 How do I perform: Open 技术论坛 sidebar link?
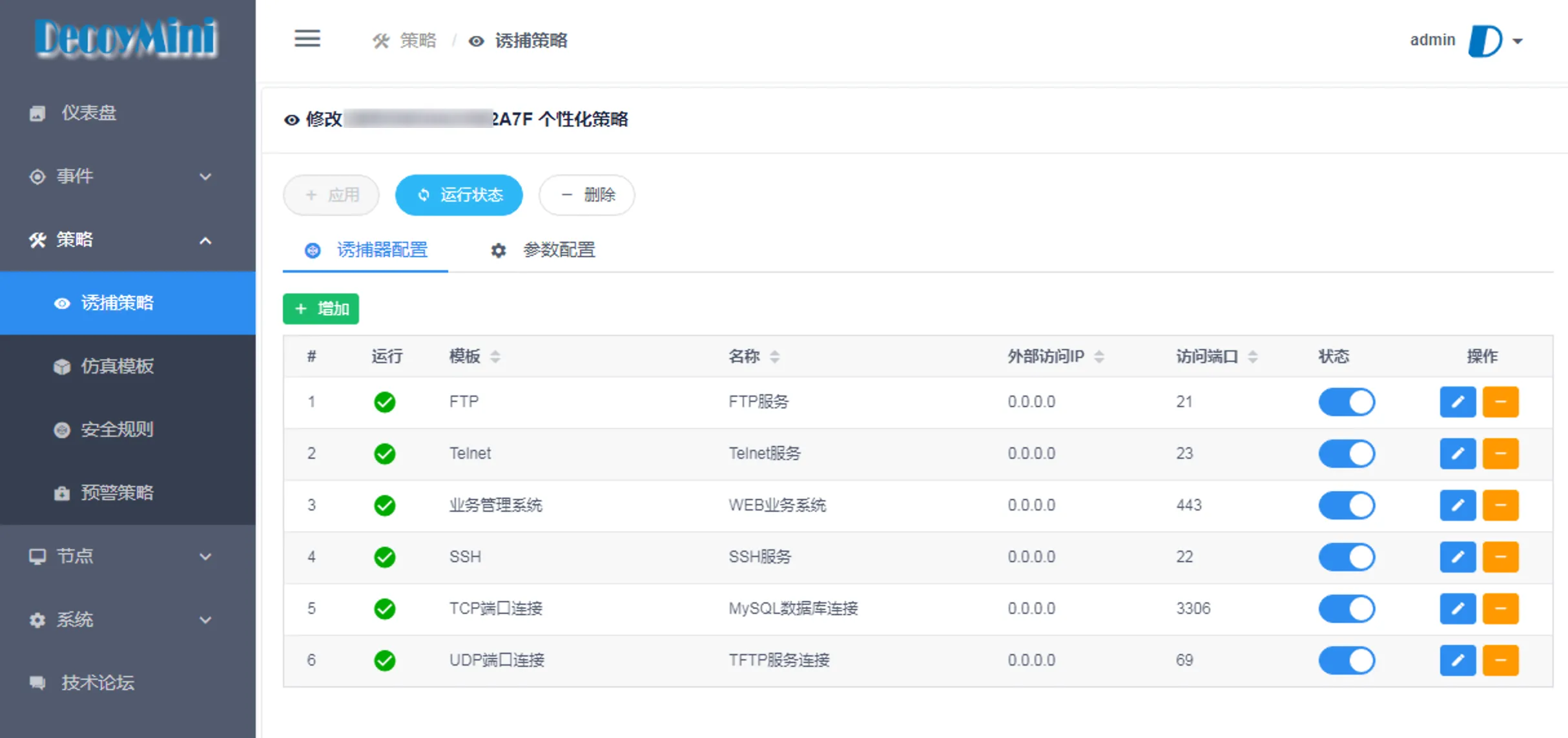(x=128, y=682)
